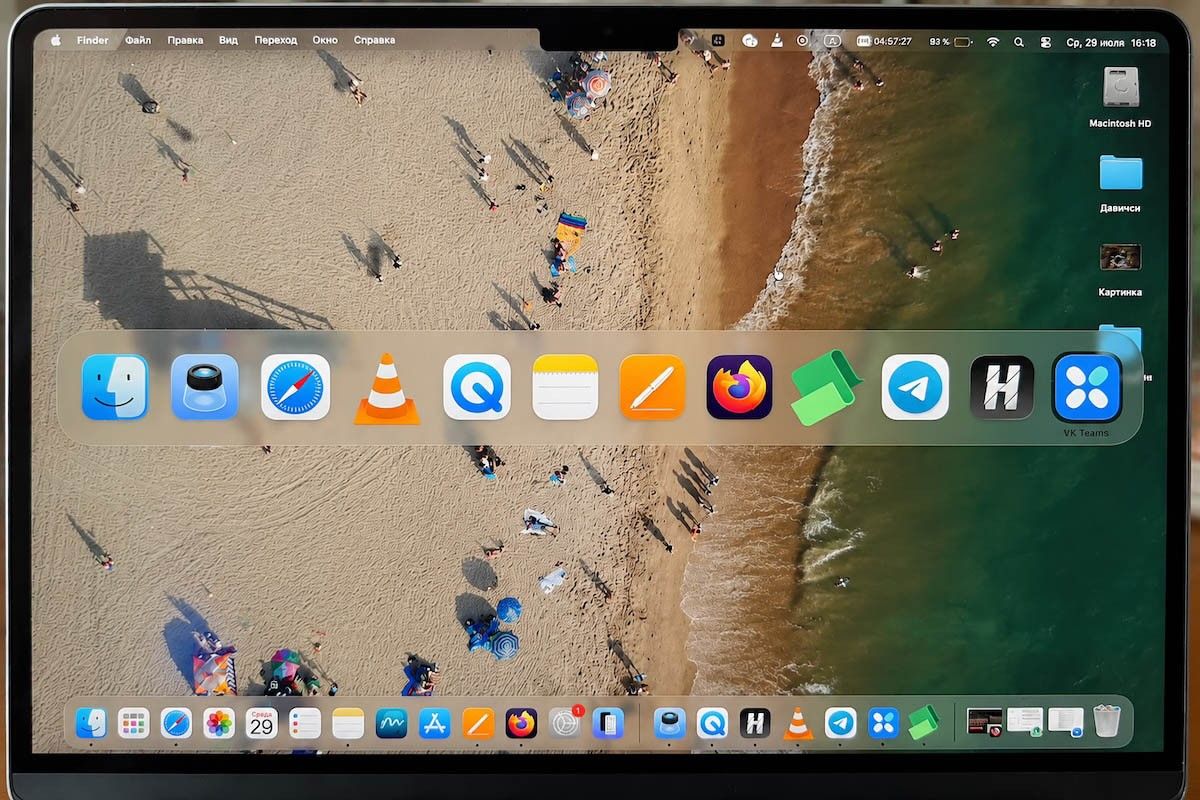Select the Давинчи folder on desktop
Screen dimensions: 1200x800
[1120, 183]
